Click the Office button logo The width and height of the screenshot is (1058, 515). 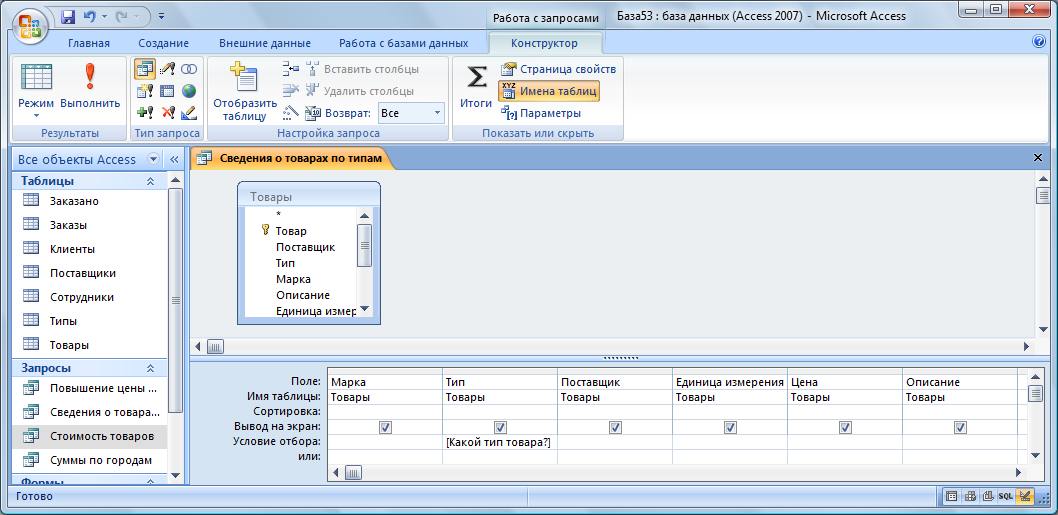coord(30,28)
